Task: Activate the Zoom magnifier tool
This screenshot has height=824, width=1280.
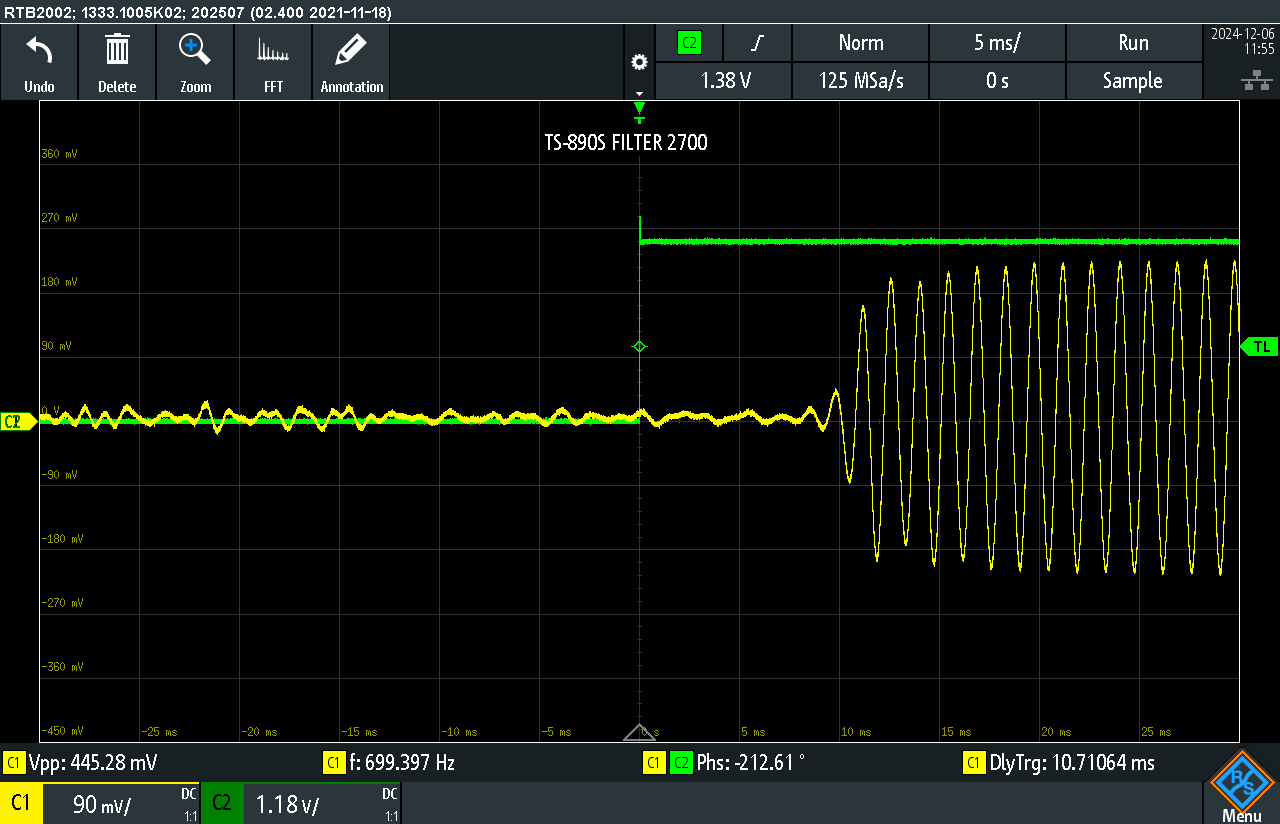Action: pos(195,50)
